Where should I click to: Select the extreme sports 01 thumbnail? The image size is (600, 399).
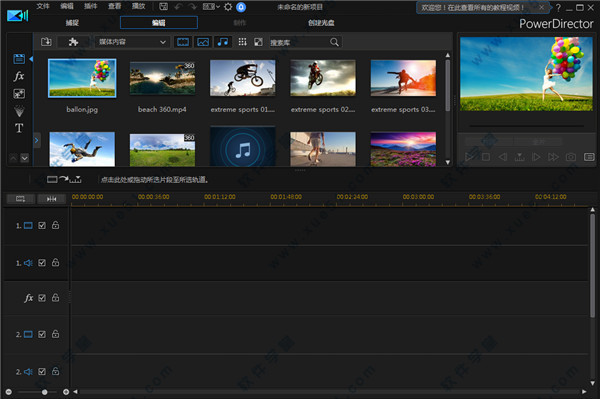[x=243, y=78]
